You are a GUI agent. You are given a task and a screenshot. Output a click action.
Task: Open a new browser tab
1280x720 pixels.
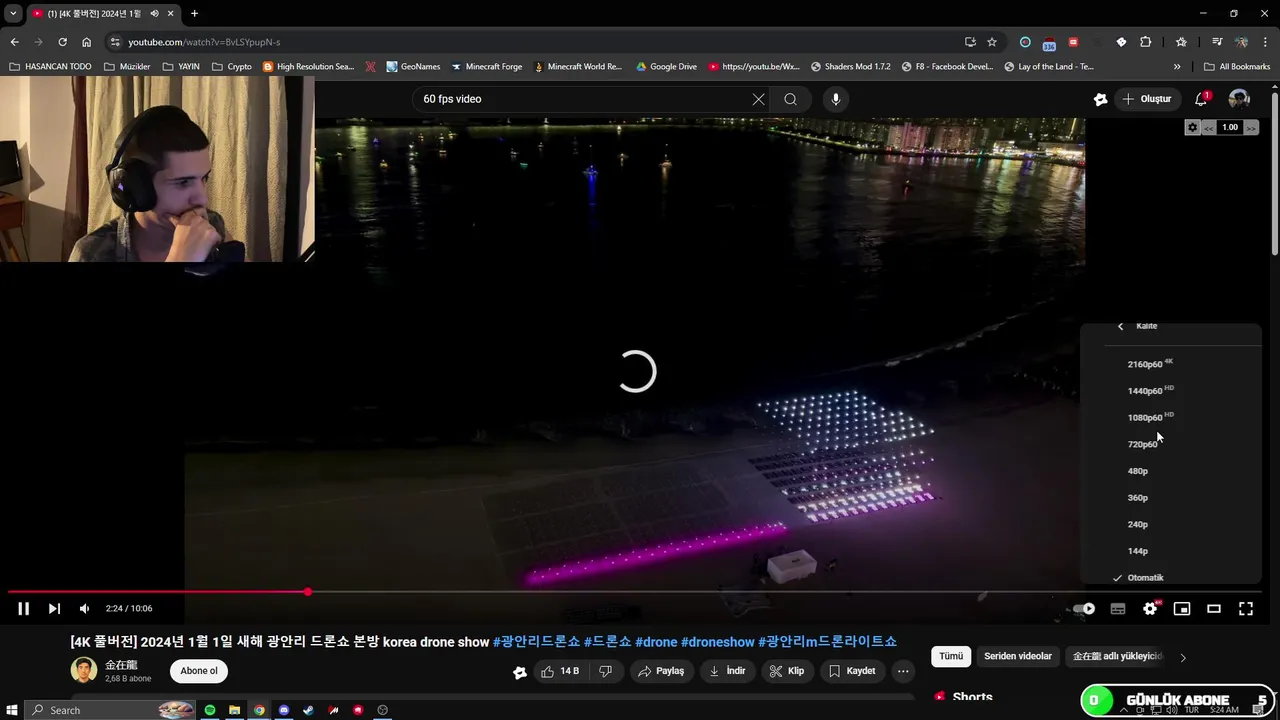(194, 13)
